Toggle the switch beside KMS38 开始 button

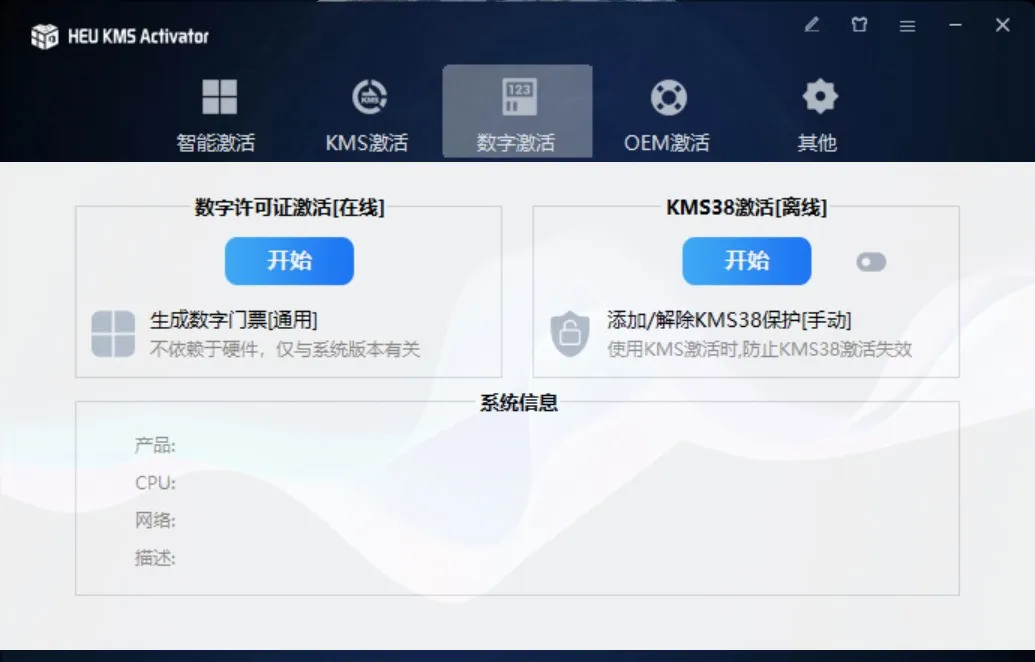pyautogui.click(x=871, y=262)
